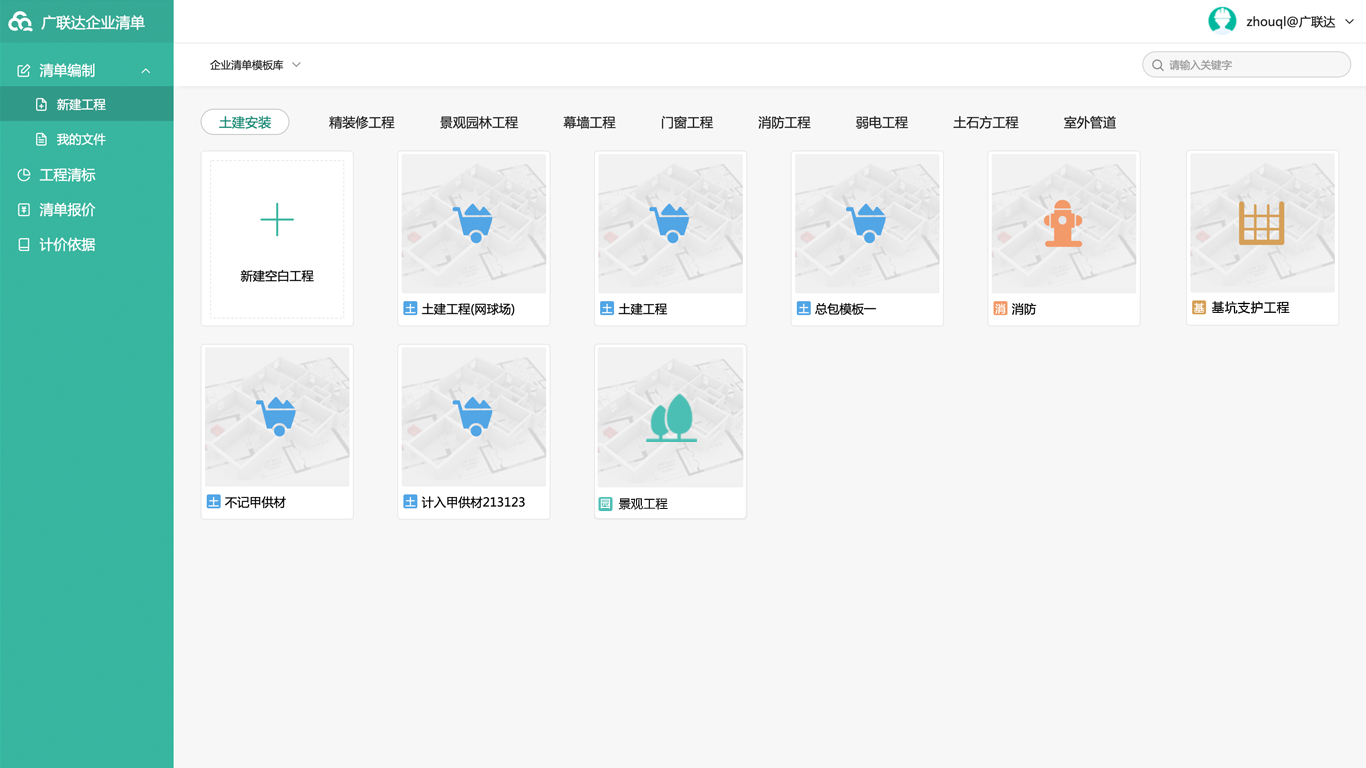Select the 总包模板一 template cart icon
The width and height of the screenshot is (1366, 768).
tap(866, 222)
